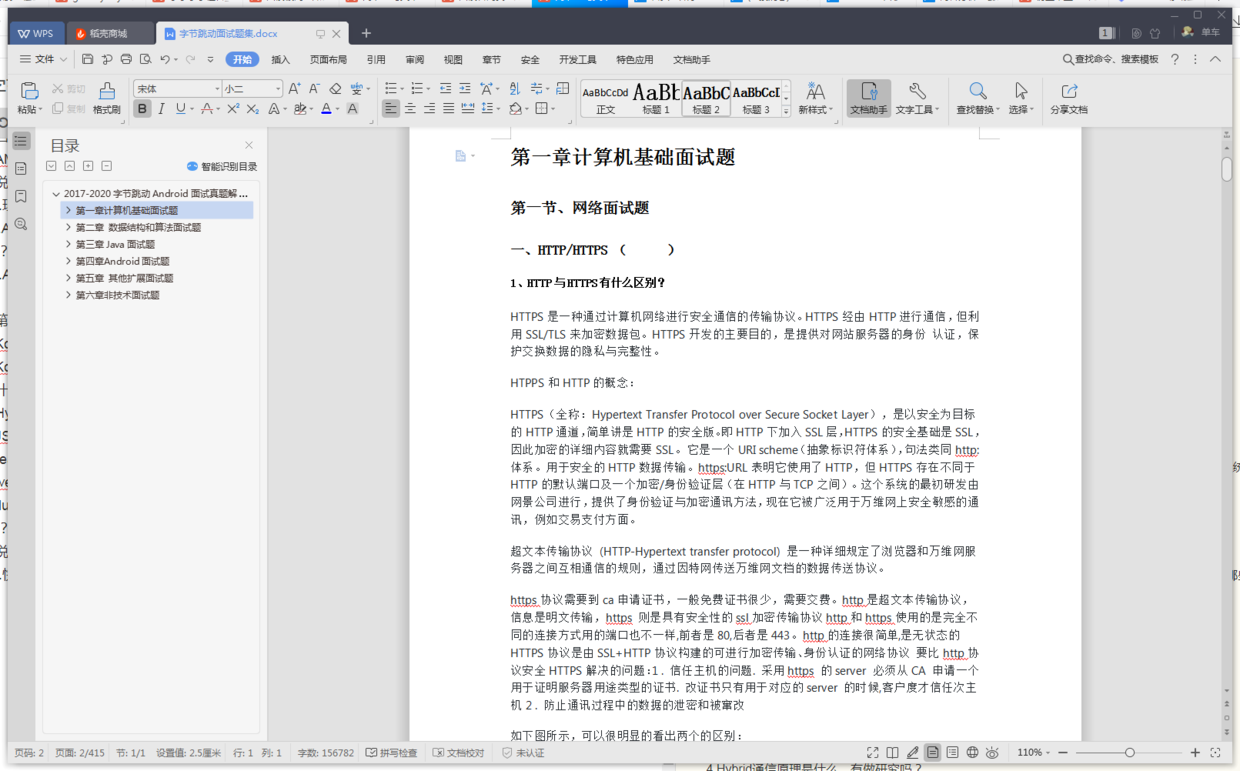Increase font size with A+ icon
1240x771 pixels.
(x=294, y=89)
